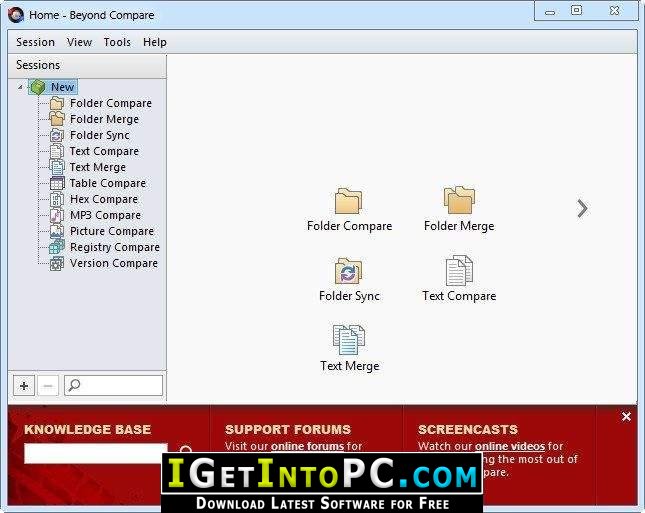The width and height of the screenshot is (645, 513).
Task: Open the online videos link
Action: [510, 446]
